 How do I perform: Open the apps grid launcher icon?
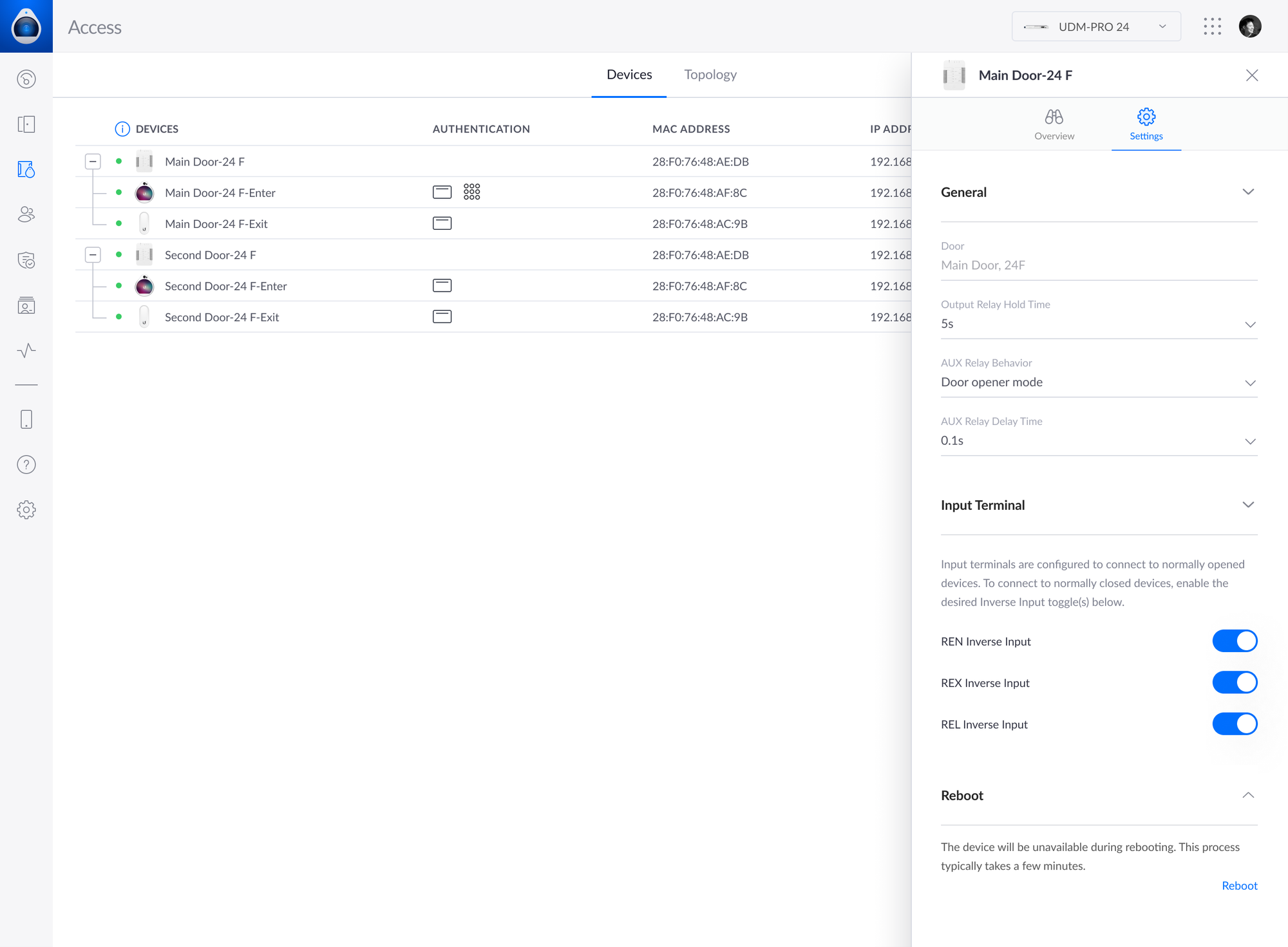[x=1212, y=26]
